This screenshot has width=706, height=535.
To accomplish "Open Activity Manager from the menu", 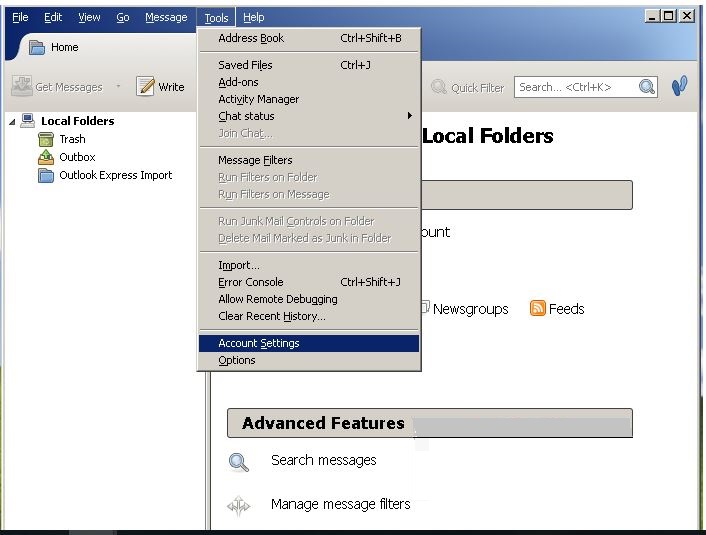I will pyautogui.click(x=309, y=99).
